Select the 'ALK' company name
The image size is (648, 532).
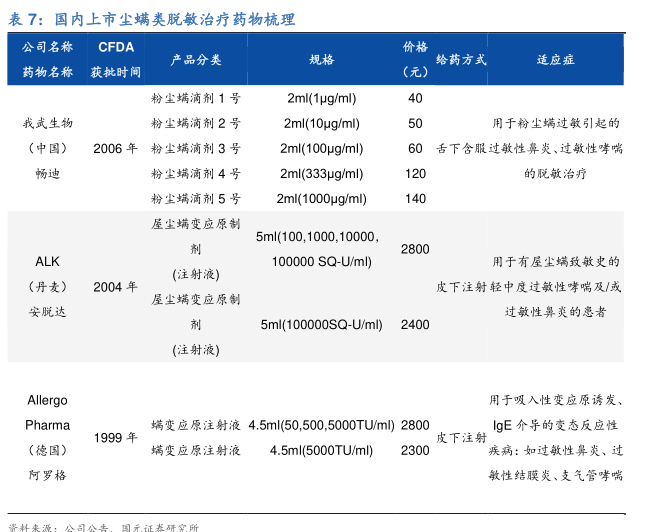(x=47, y=261)
